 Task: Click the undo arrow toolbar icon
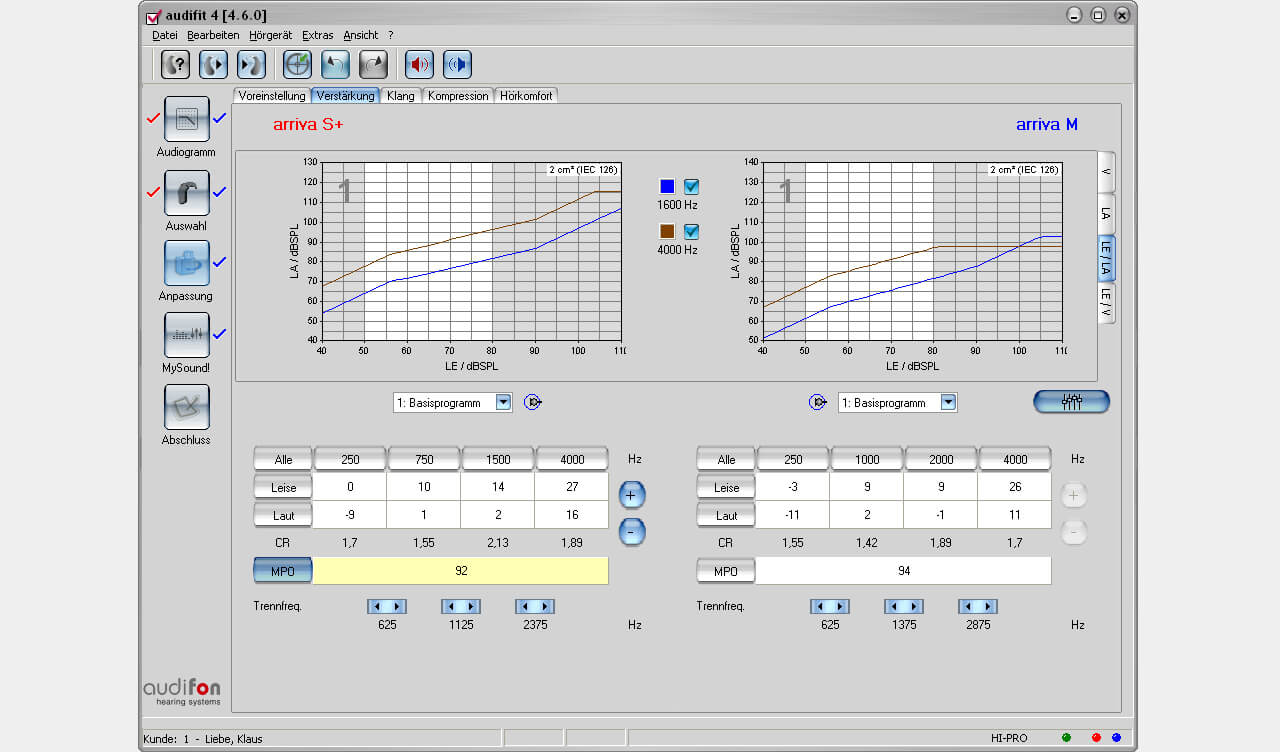(x=335, y=65)
